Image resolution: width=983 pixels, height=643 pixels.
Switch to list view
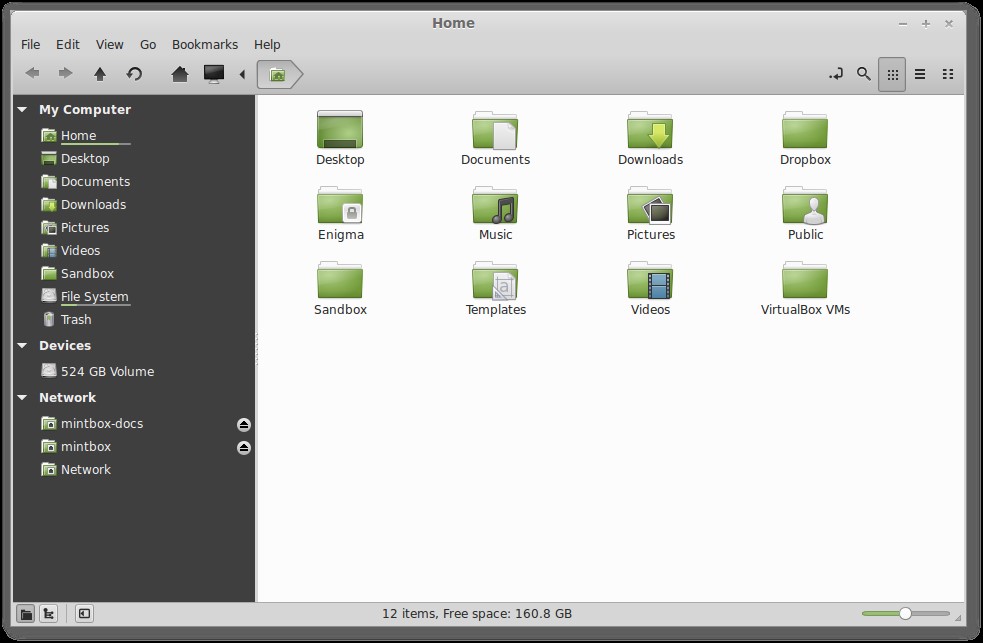coord(920,74)
